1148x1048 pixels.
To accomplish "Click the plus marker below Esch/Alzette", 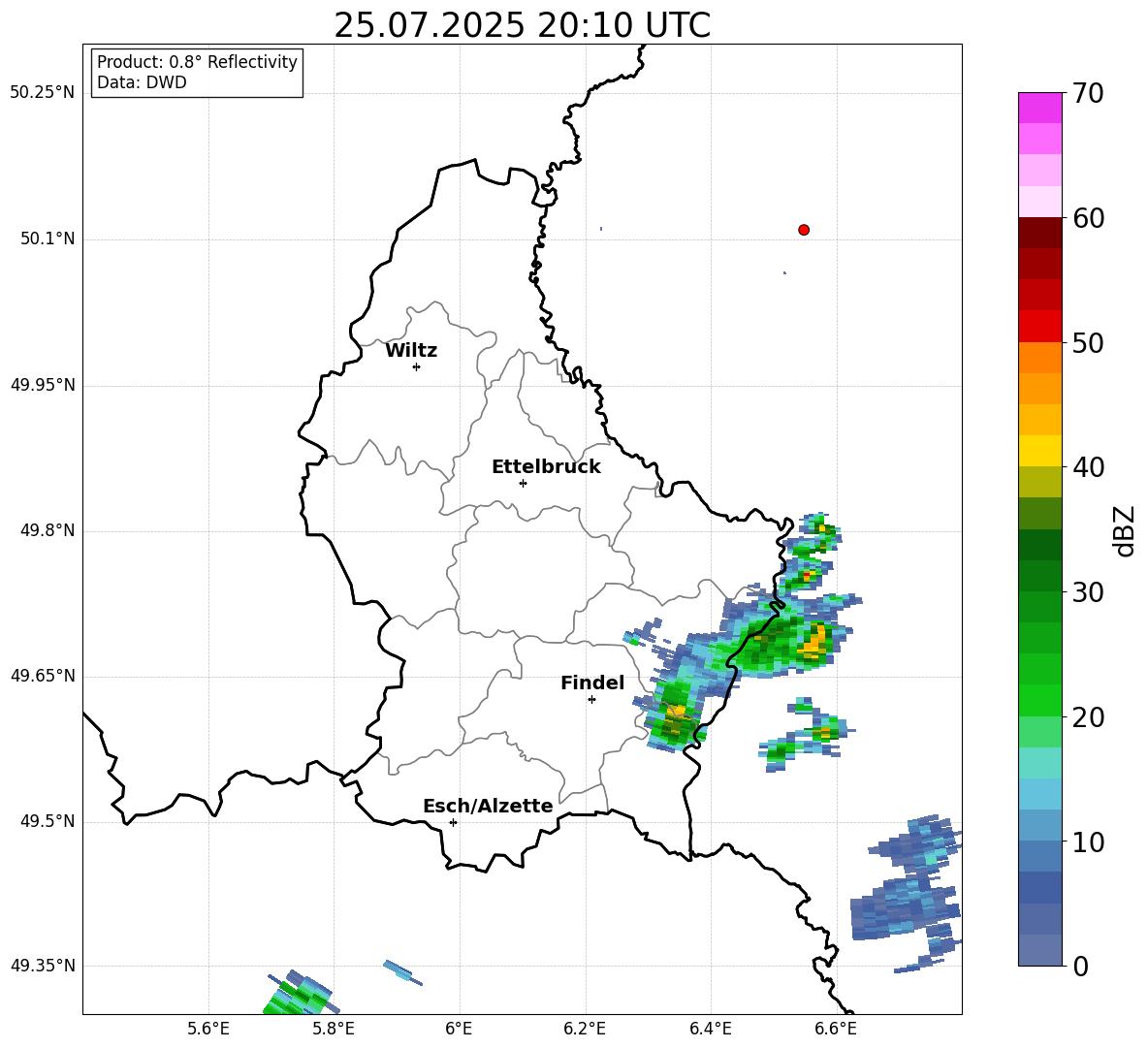I will (453, 822).
